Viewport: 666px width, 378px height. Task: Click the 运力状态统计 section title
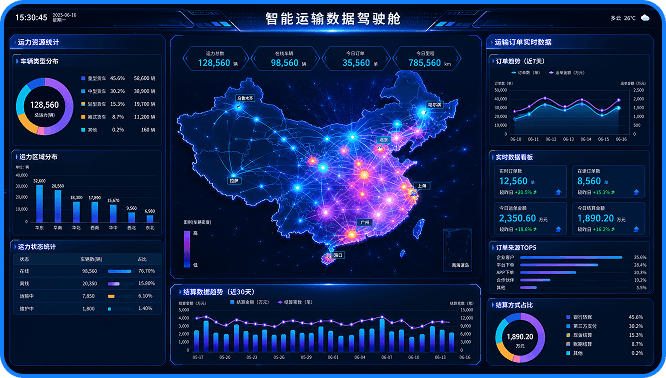point(36,246)
